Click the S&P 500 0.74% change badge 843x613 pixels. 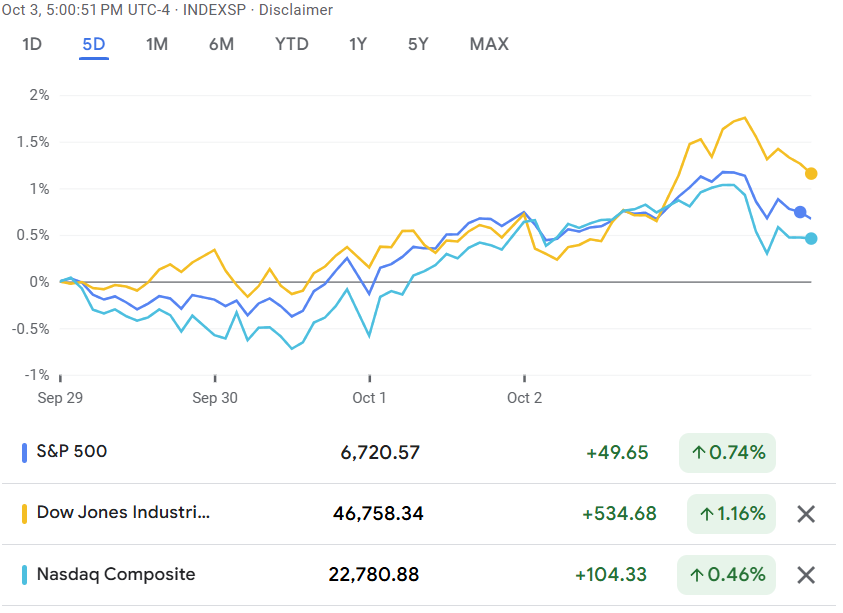pos(726,453)
